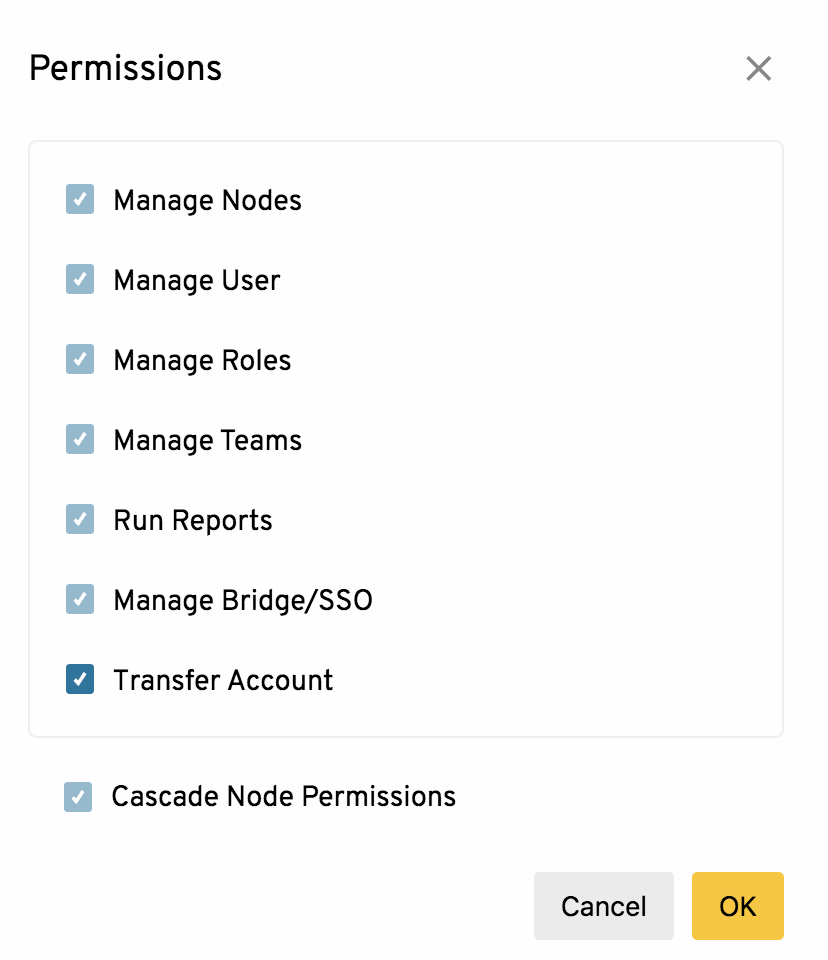The image size is (828, 960).
Task: Toggle the Cascade Node Permissions checkbox
Action: coord(78,797)
